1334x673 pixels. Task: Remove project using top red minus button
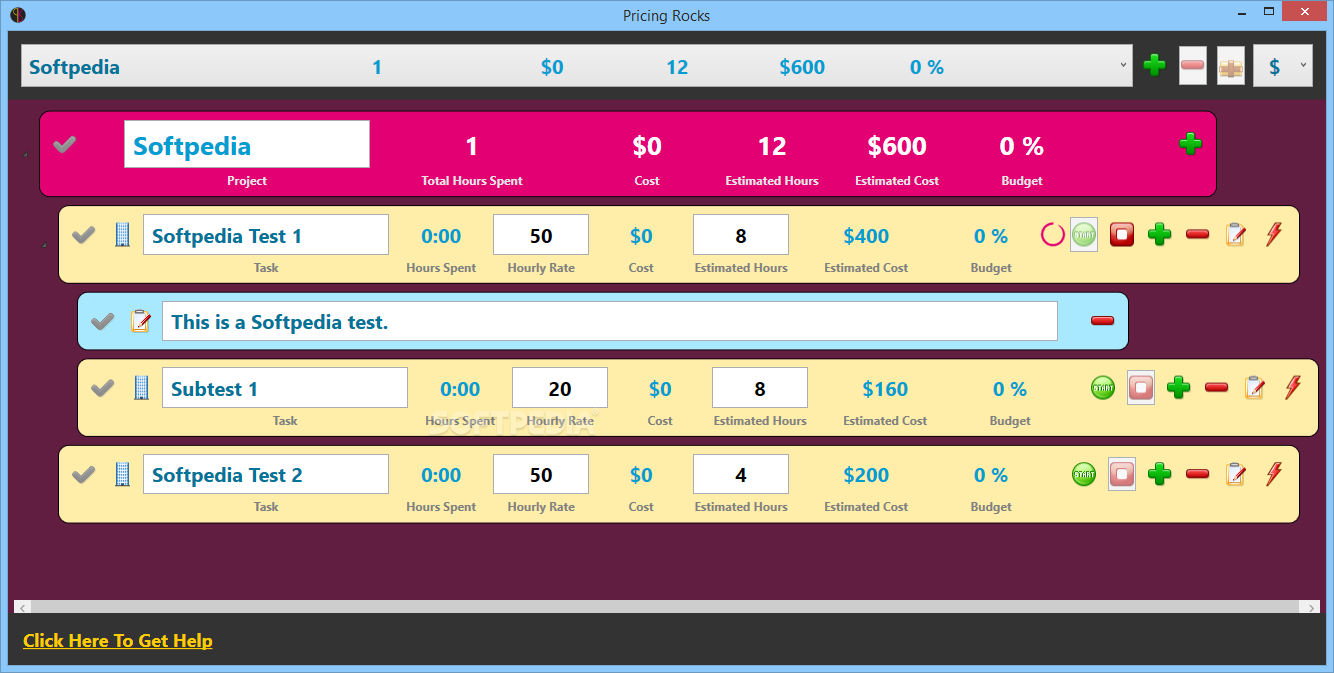click(x=1193, y=66)
